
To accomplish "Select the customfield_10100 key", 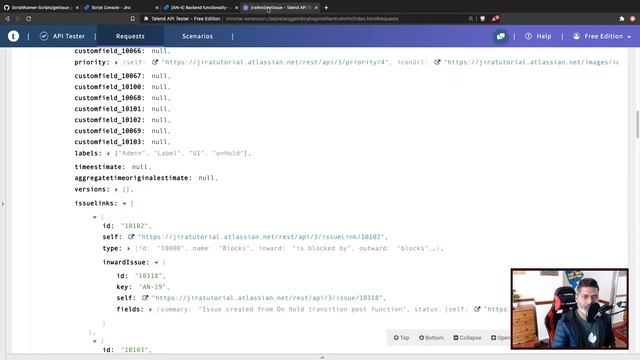I will coord(110,87).
